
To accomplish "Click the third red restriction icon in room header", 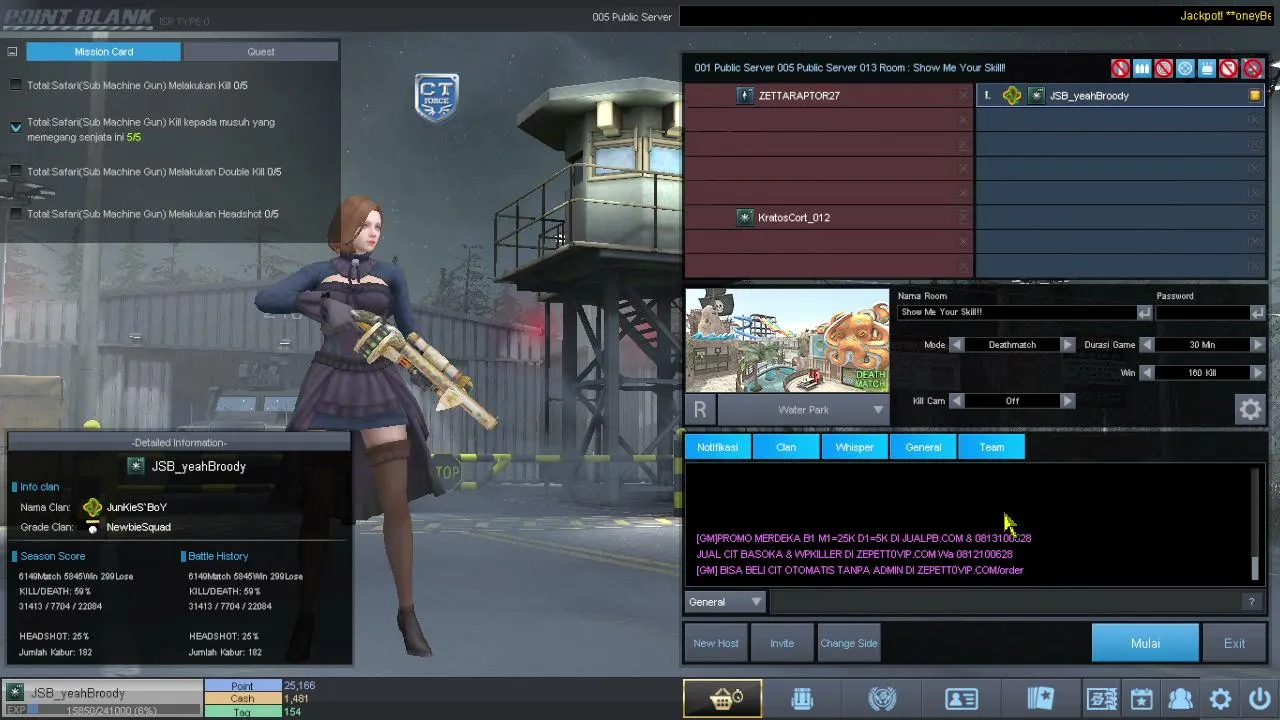I will [1164, 68].
